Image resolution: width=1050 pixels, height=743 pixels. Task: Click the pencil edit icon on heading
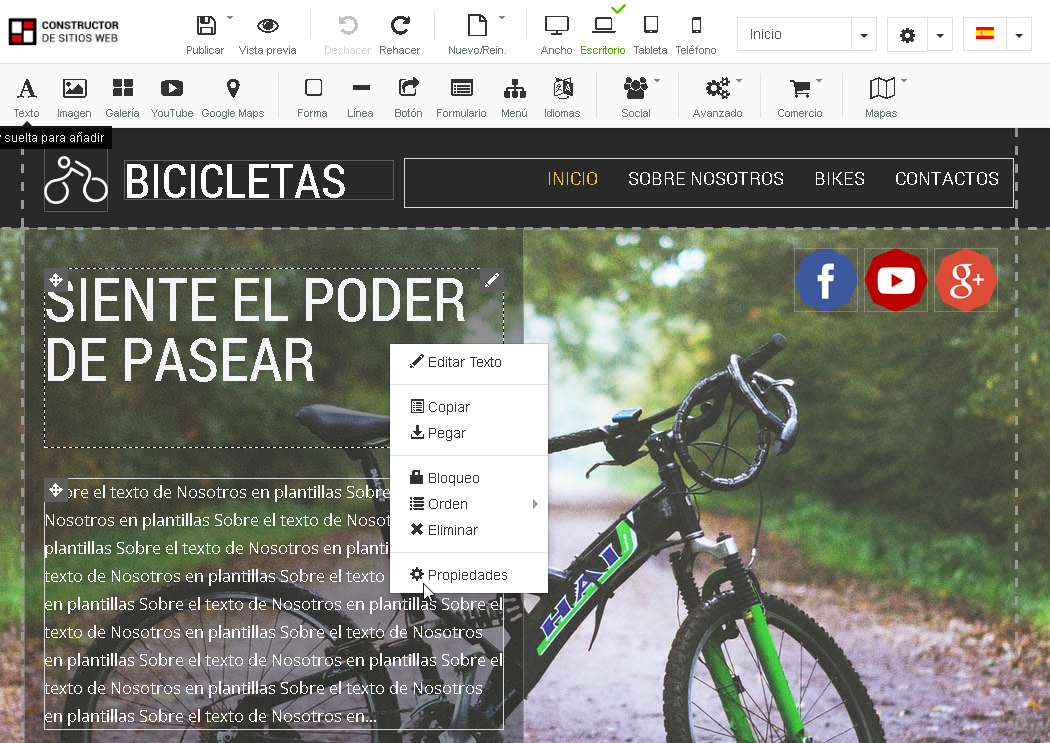pos(492,279)
